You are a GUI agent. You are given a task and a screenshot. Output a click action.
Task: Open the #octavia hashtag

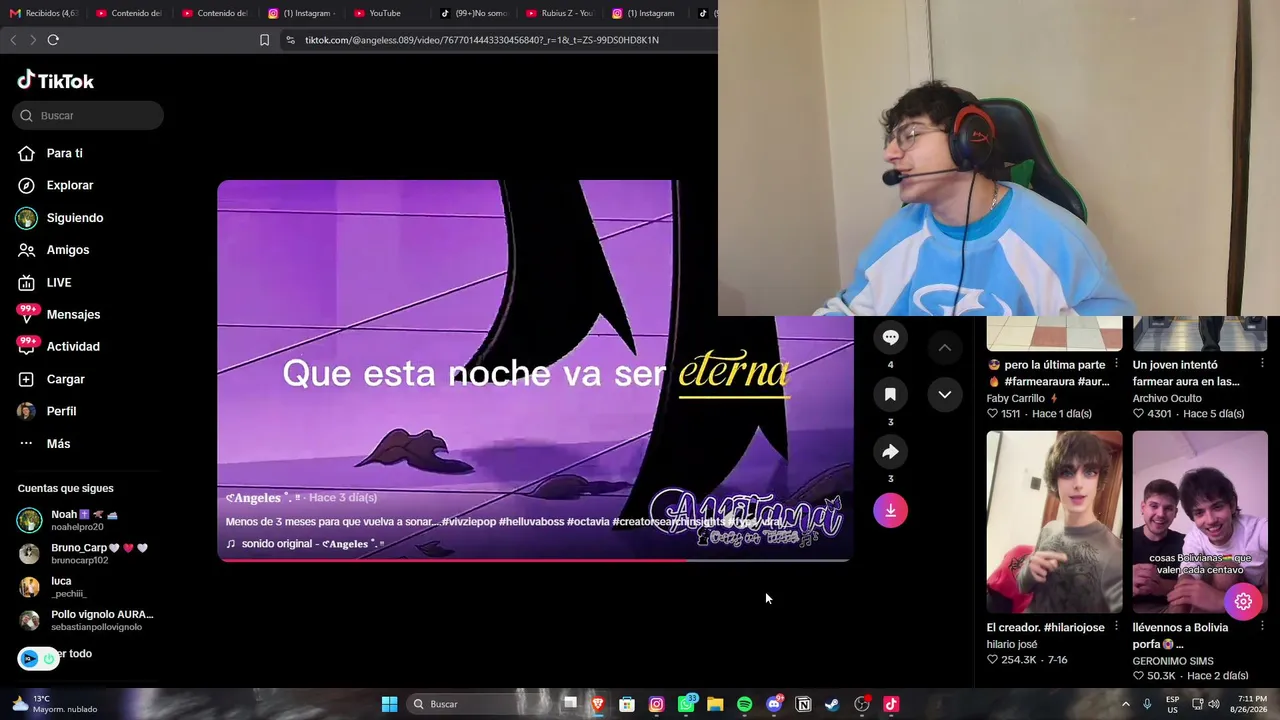tap(588, 522)
